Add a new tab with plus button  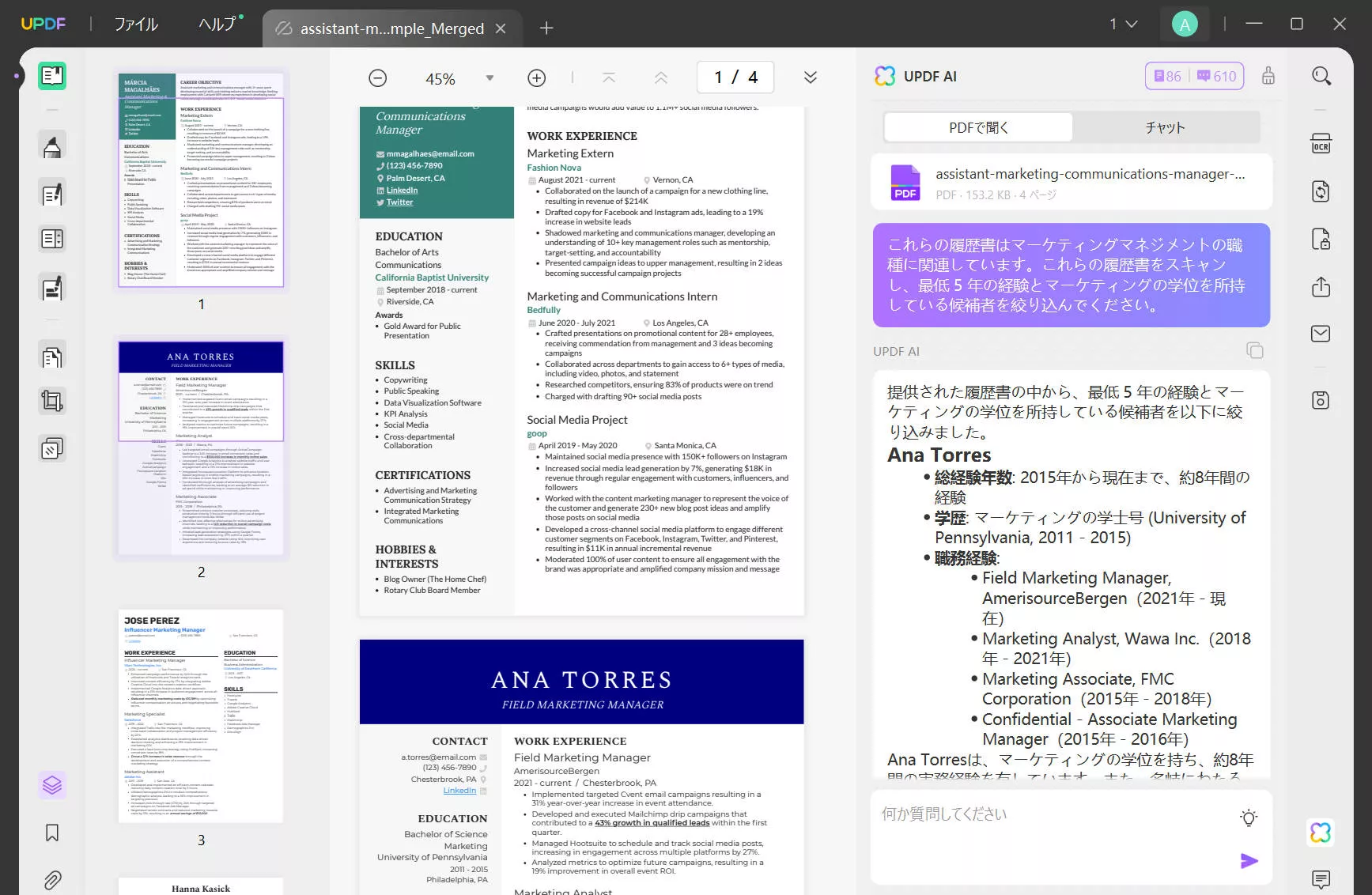point(546,28)
